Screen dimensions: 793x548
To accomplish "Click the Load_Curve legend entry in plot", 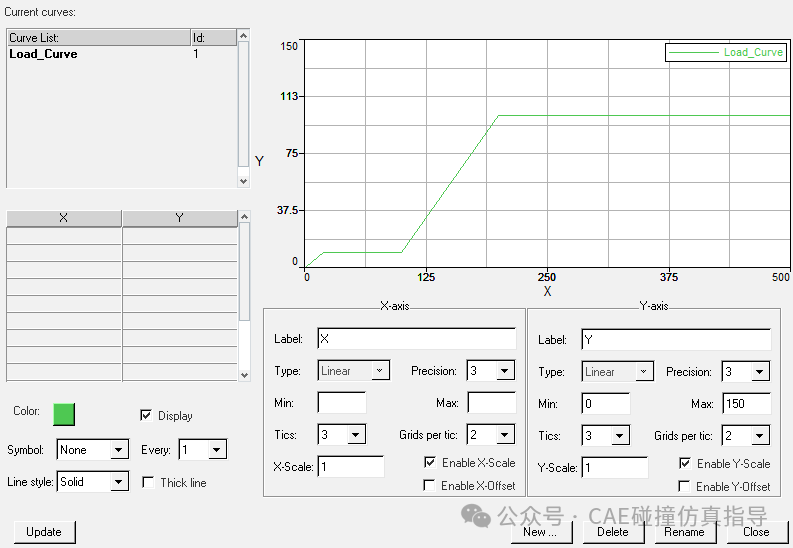I will (x=726, y=52).
